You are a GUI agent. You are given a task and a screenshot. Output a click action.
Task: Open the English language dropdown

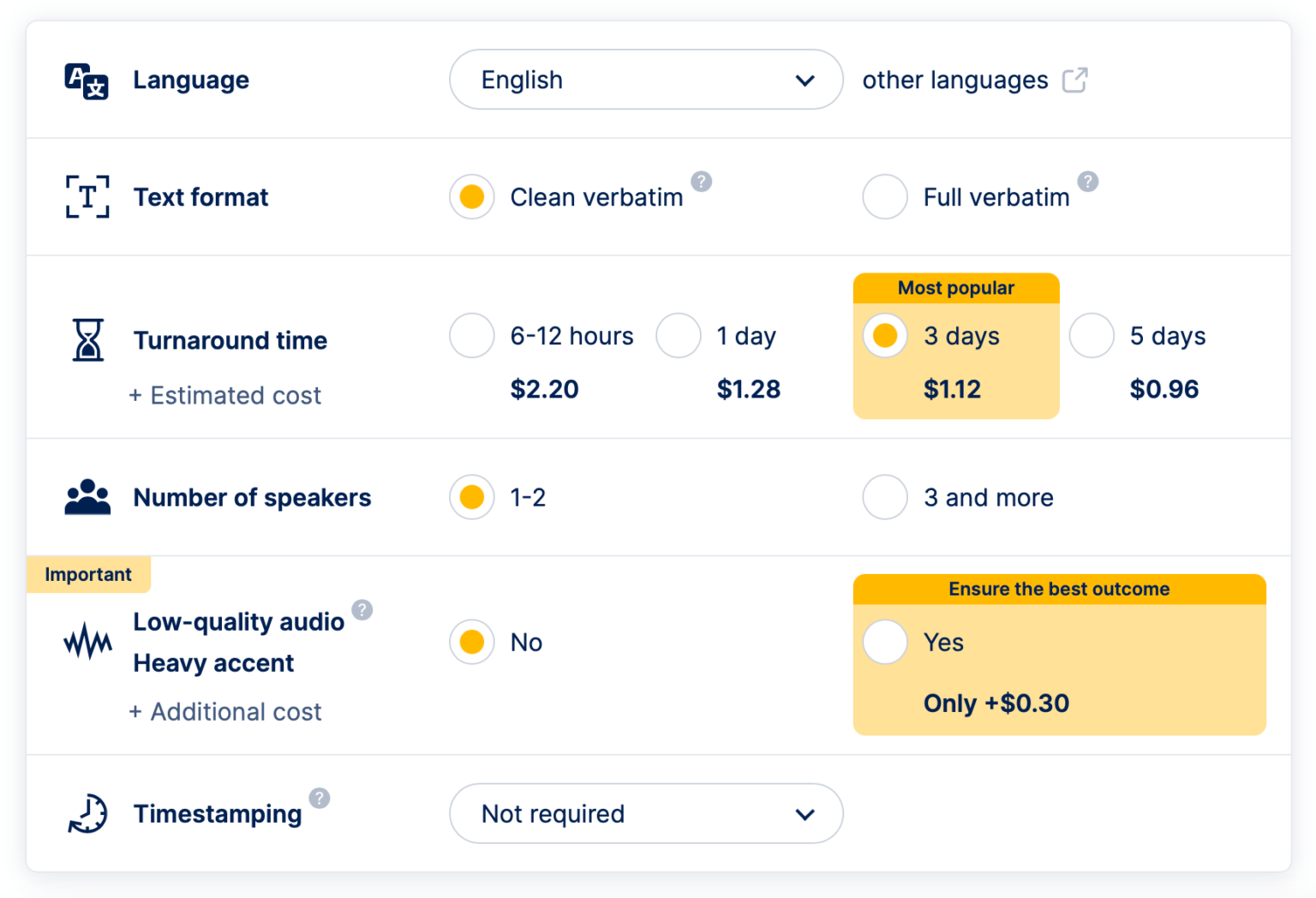646,80
